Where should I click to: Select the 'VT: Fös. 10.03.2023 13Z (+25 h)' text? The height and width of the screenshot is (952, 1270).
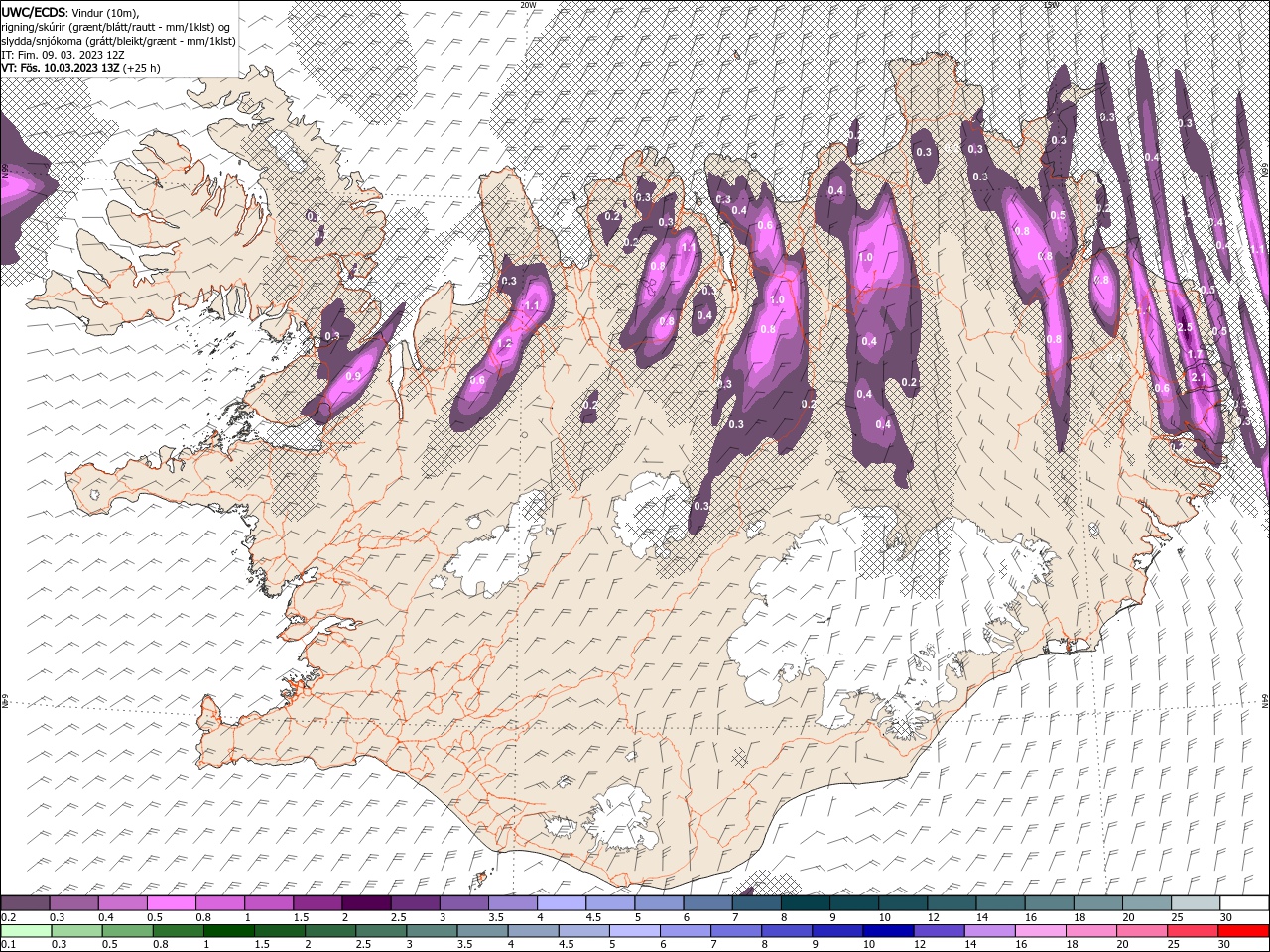pyautogui.click(x=80, y=68)
